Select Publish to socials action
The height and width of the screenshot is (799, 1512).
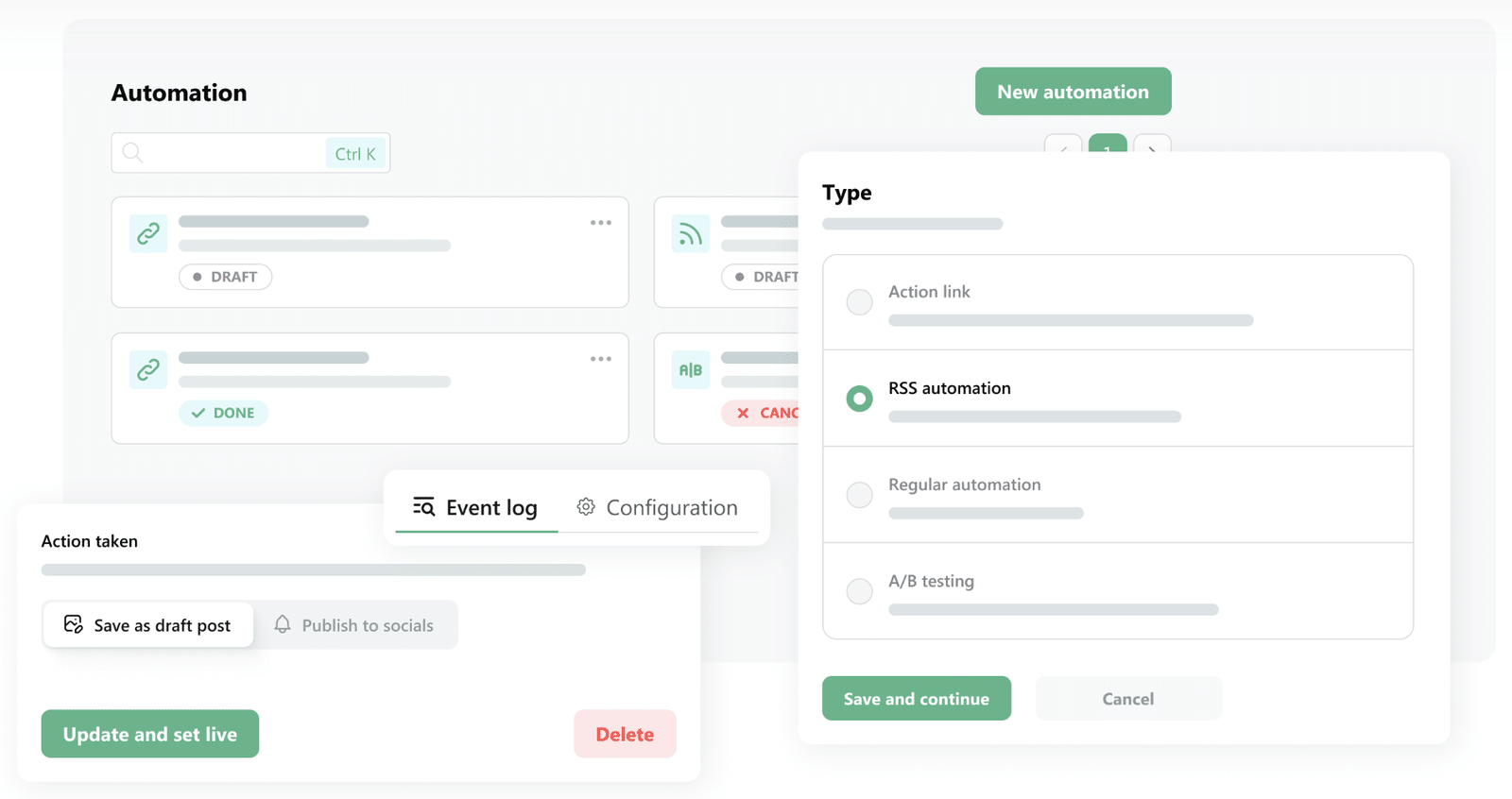click(x=354, y=624)
